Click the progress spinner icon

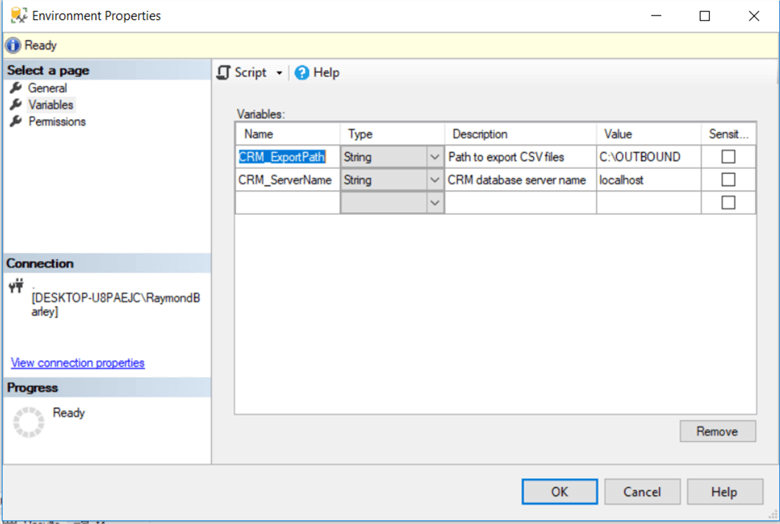point(28,422)
